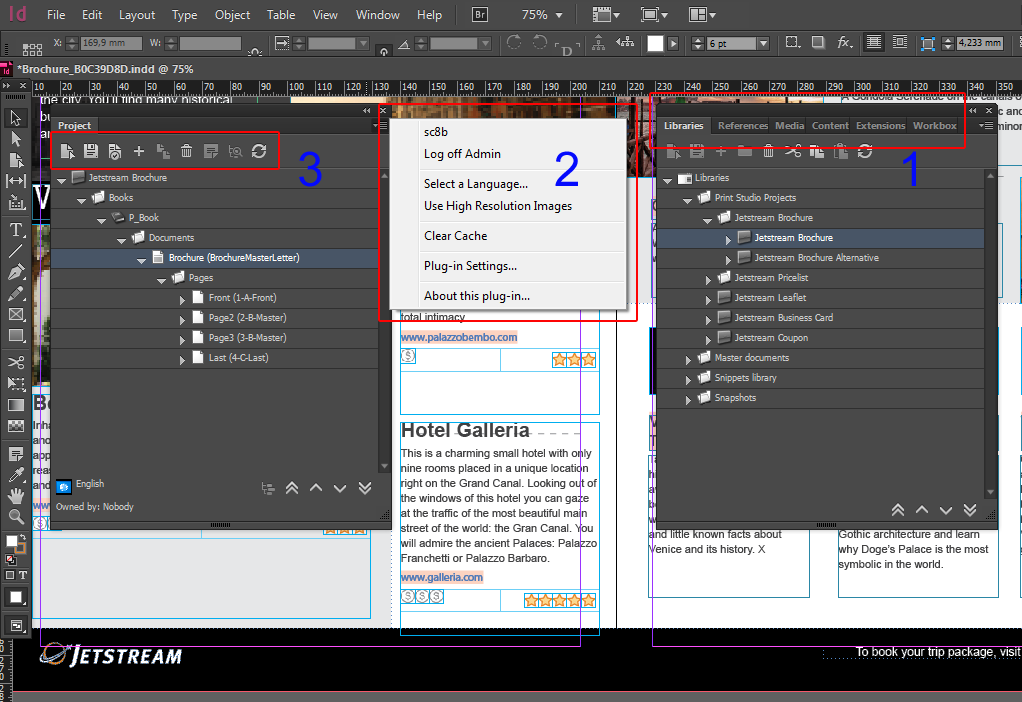
Task: Choose Plug-in Settings... menu entry
Action: pyautogui.click(x=470, y=266)
